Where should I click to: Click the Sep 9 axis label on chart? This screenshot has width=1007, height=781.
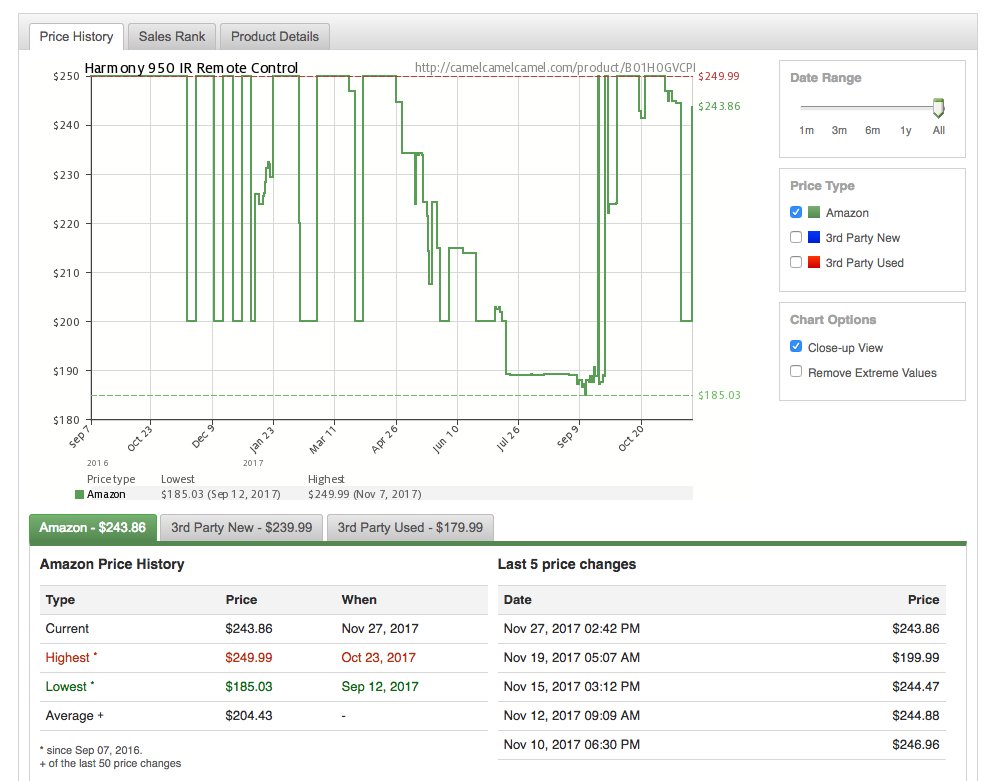tap(568, 437)
